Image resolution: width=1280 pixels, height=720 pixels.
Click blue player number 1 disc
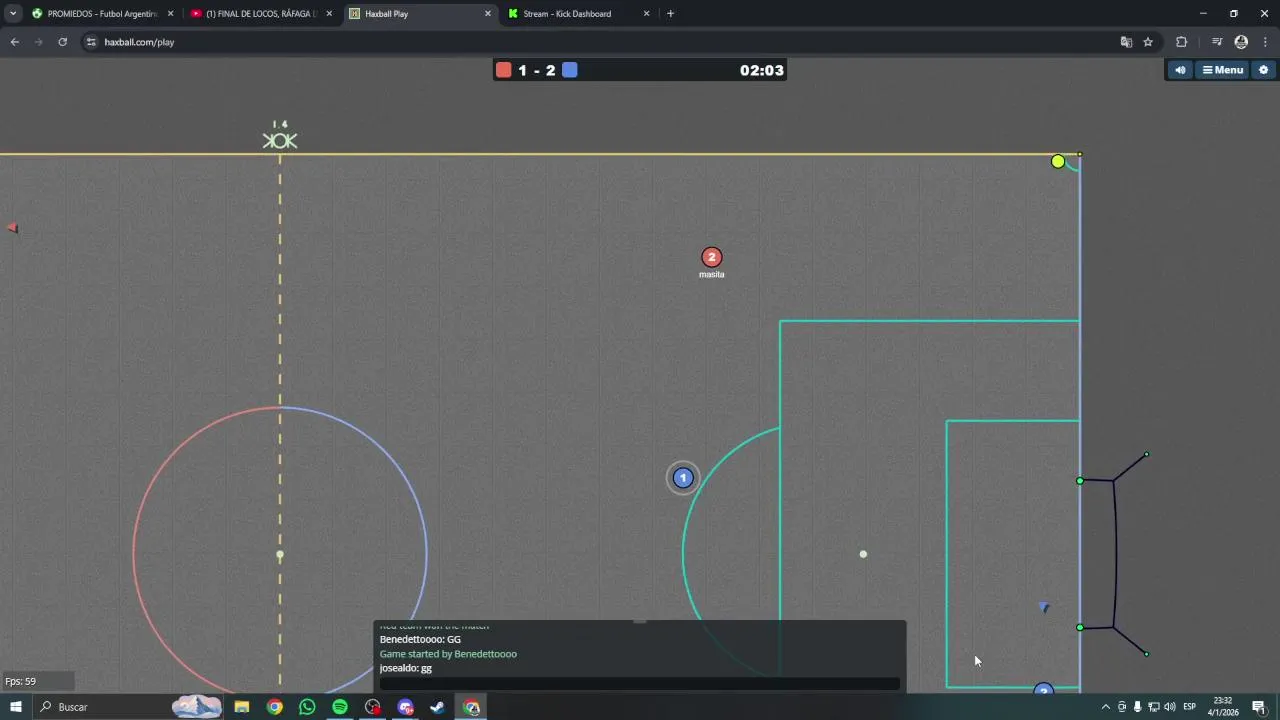[x=683, y=478]
